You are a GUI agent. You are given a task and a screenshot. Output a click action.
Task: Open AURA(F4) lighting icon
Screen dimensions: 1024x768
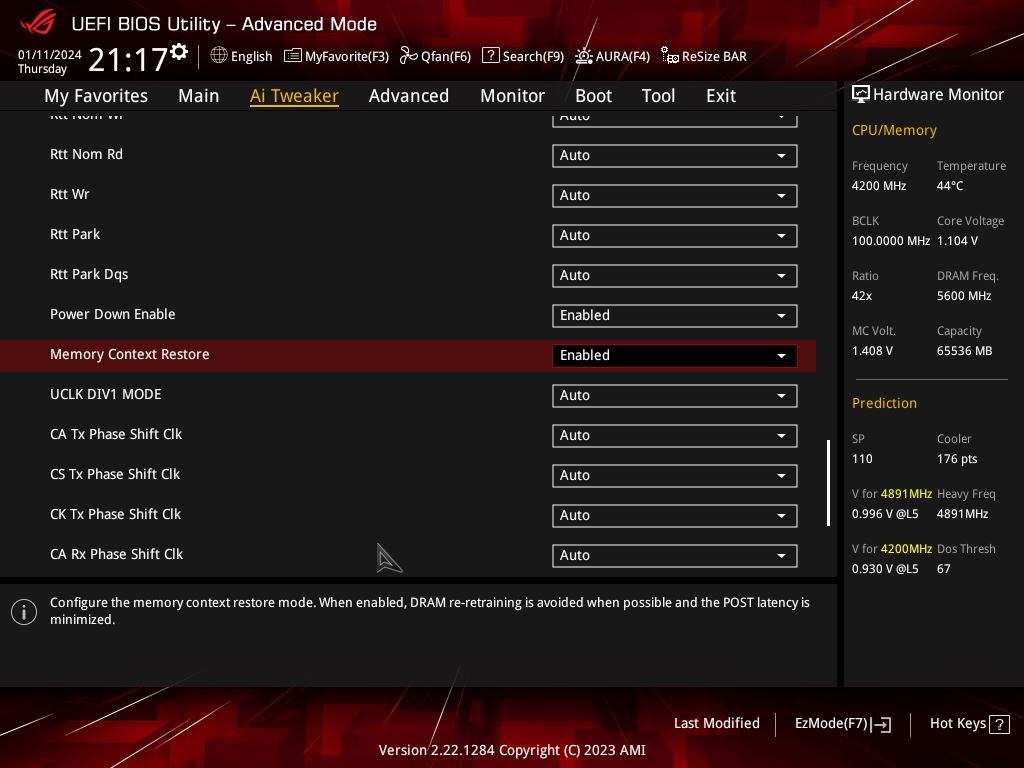coord(583,56)
